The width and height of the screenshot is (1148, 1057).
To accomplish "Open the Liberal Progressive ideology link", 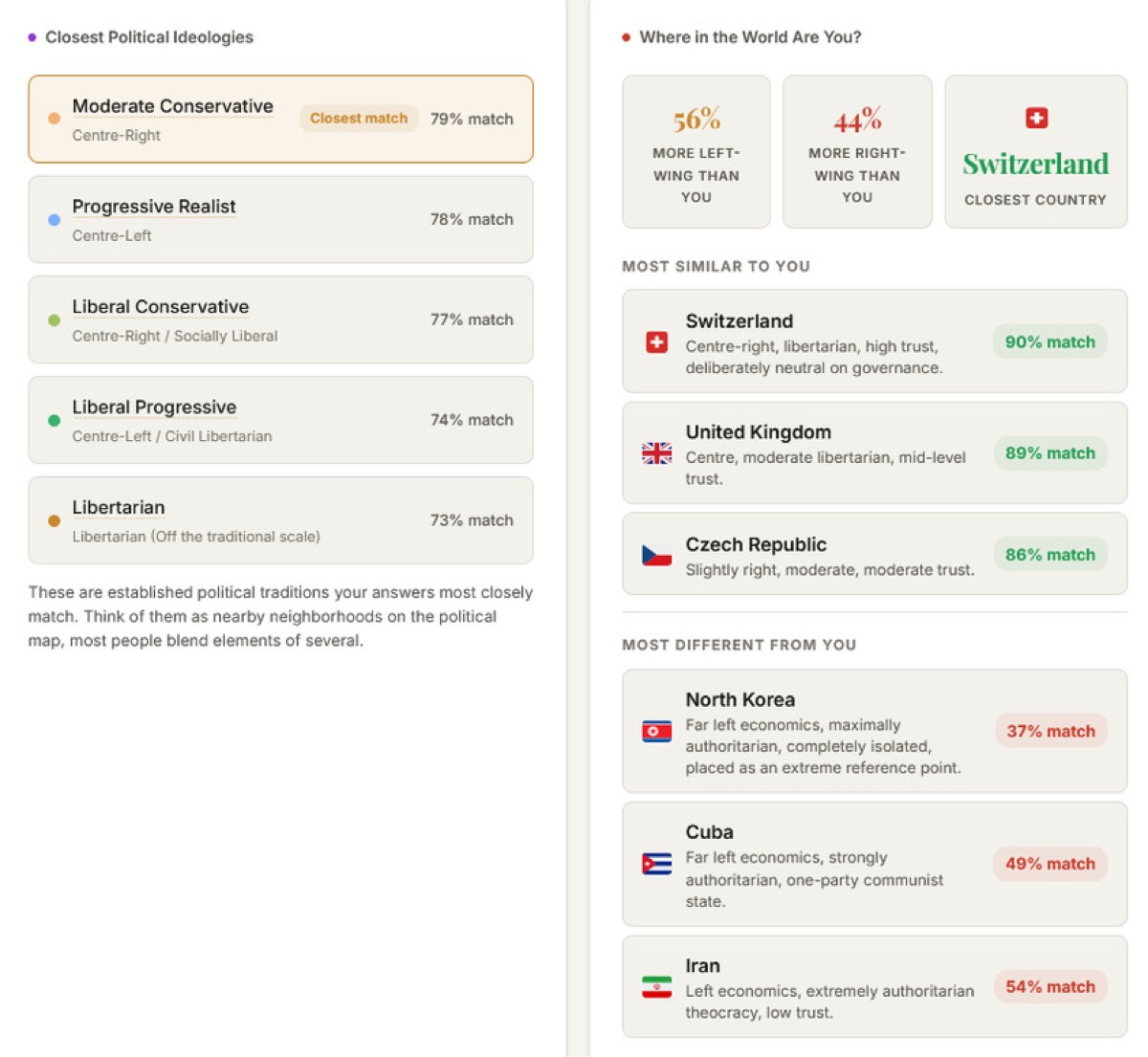I will [x=154, y=407].
